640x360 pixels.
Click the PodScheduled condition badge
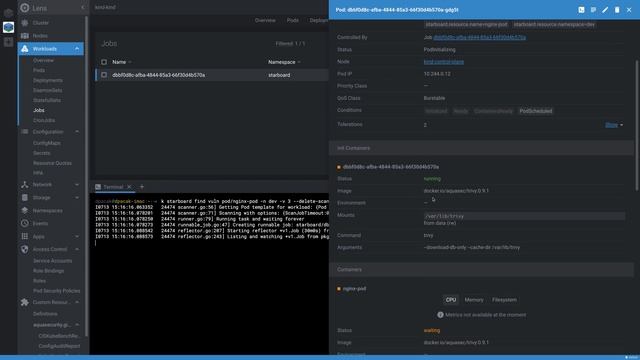click(536, 111)
